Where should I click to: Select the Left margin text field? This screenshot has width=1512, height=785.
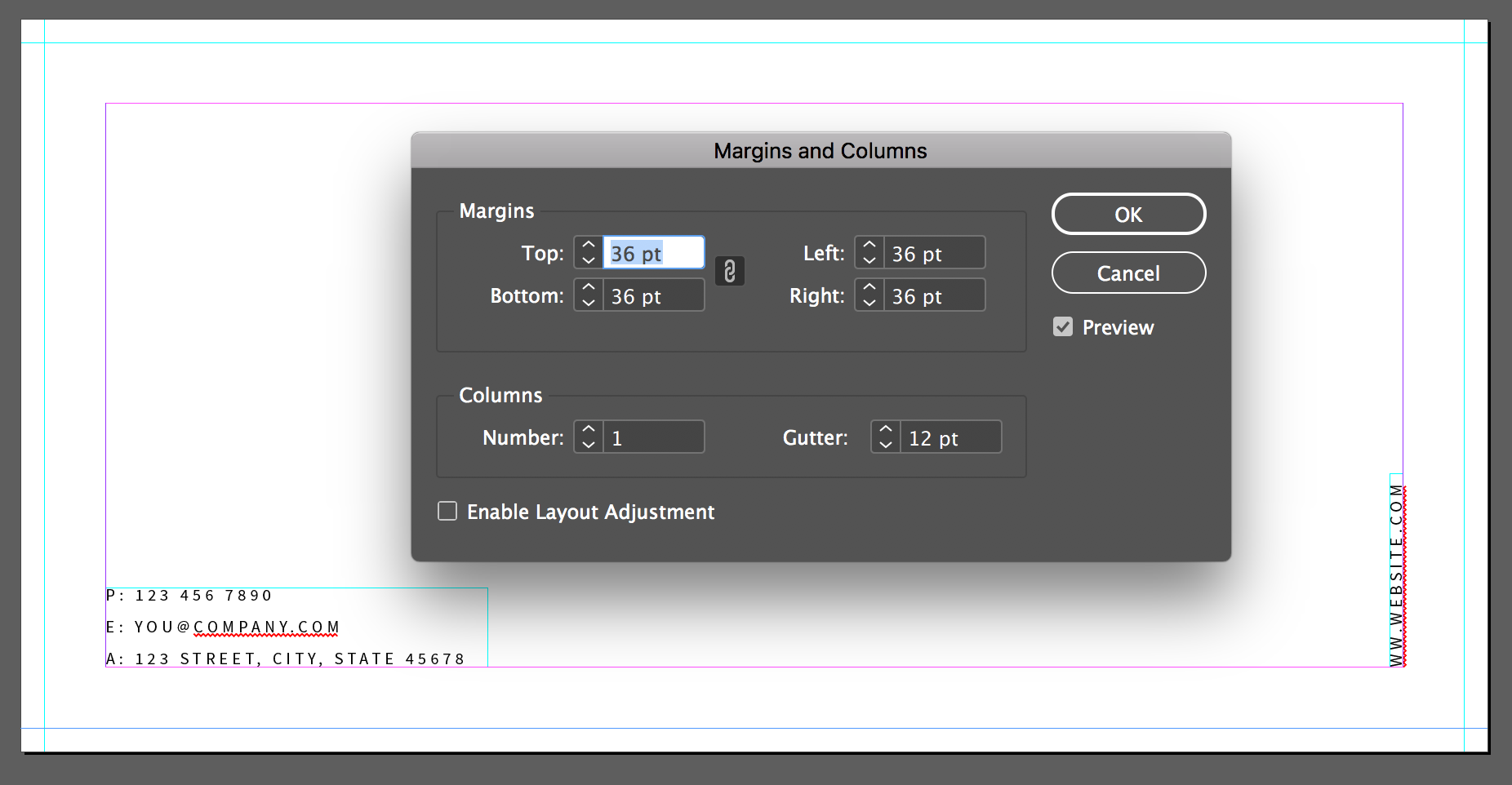click(934, 253)
